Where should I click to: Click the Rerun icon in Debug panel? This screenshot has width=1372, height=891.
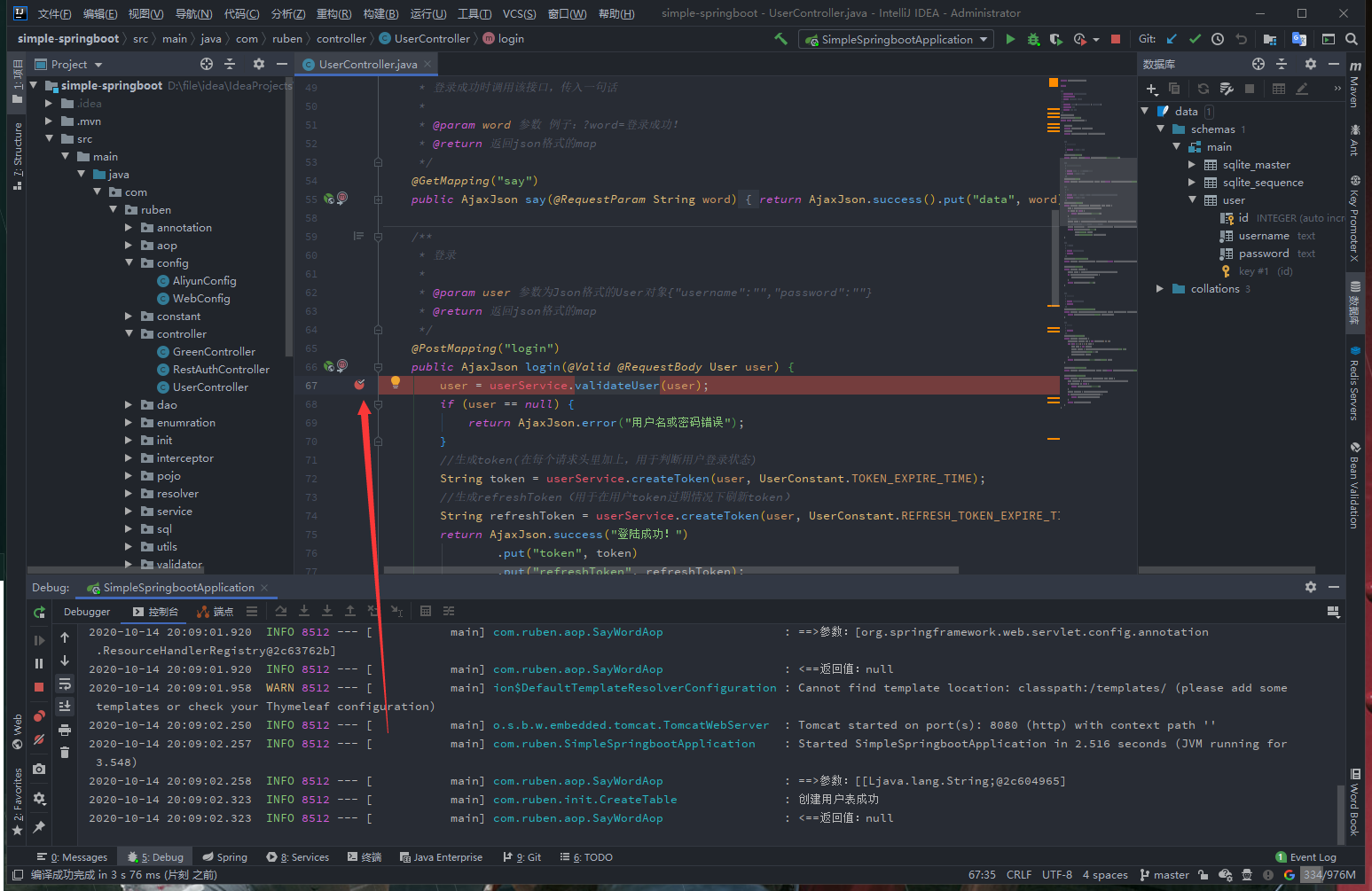pos(39,613)
